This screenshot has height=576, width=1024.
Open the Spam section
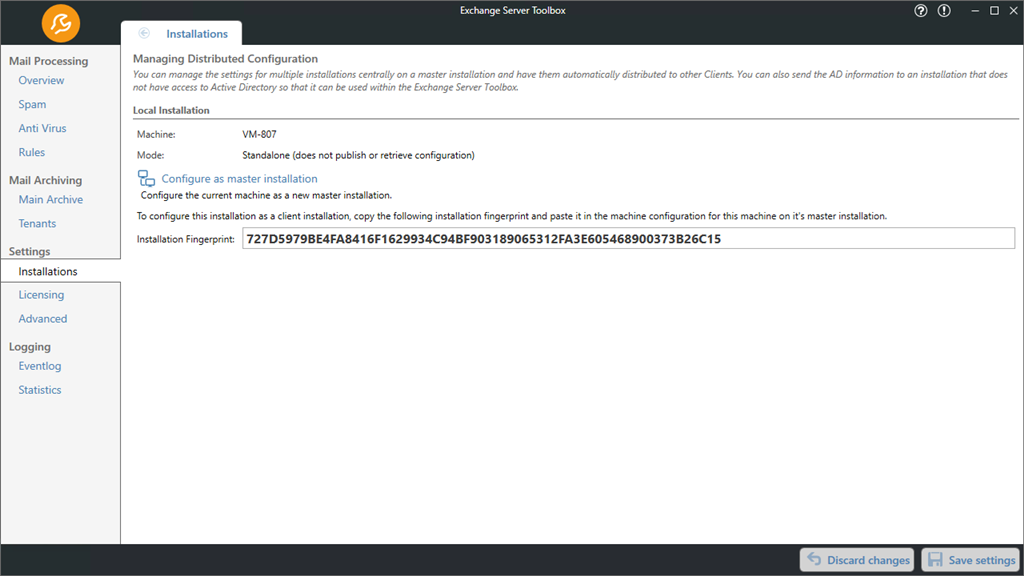(32, 104)
